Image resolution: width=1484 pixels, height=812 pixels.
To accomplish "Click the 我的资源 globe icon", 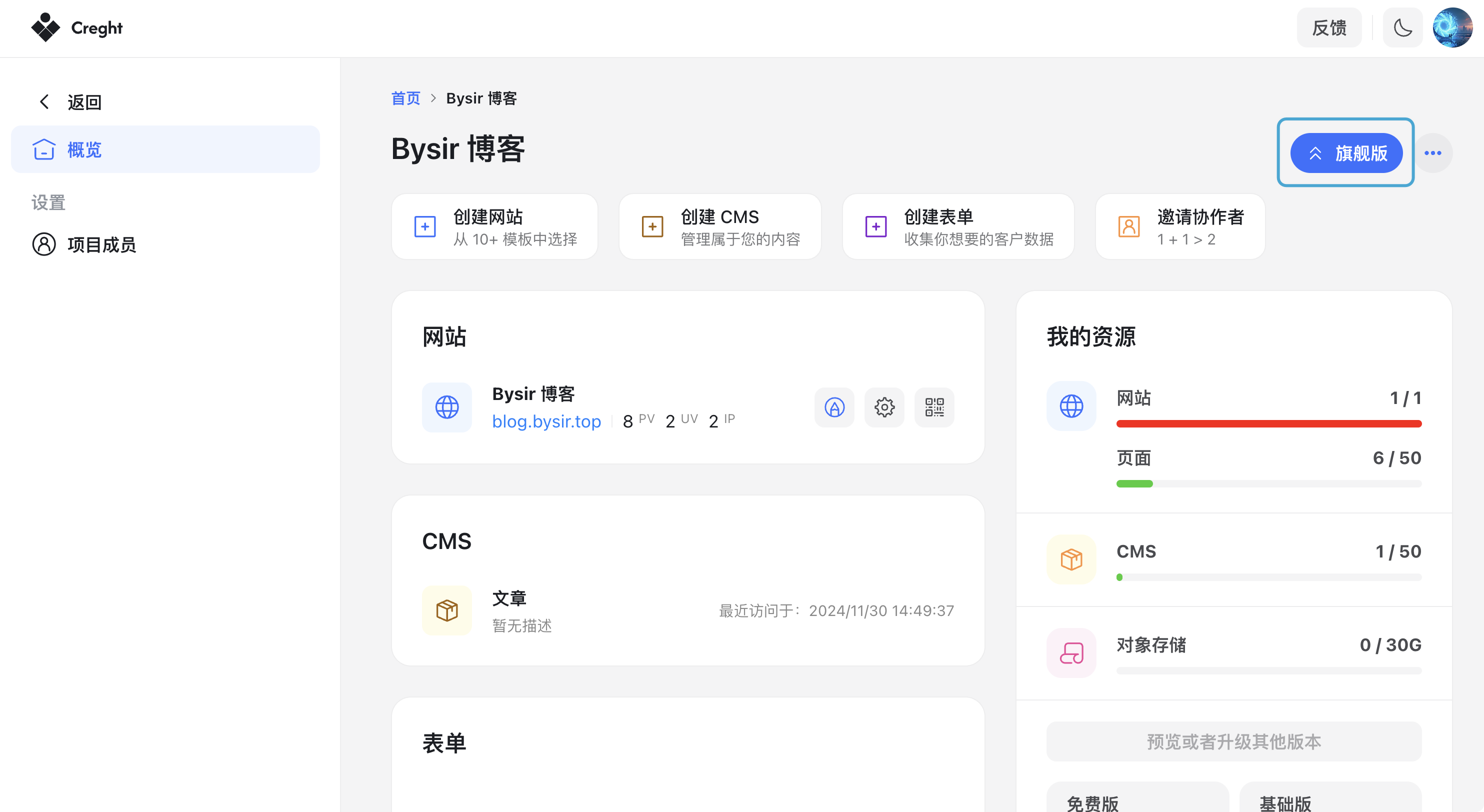I will pos(1071,406).
